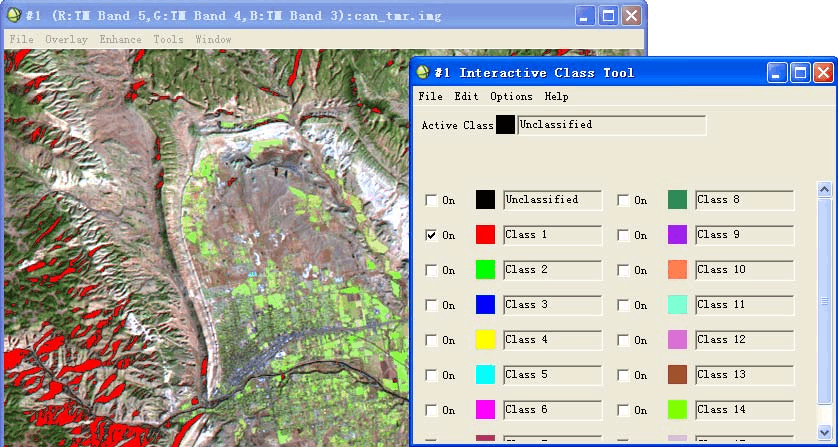Click the Class 4 name field
This screenshot has height=447, width=838.
coord(553,340)
